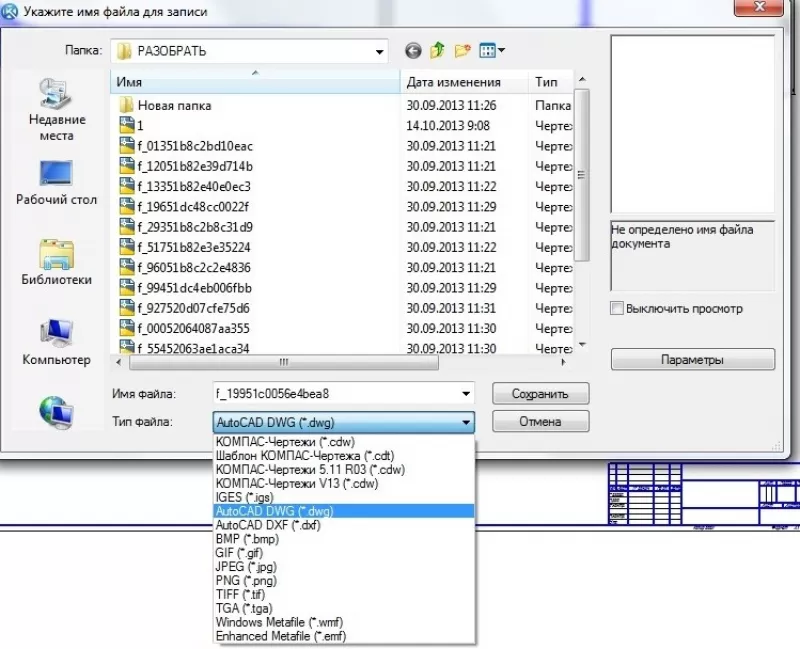Sort by Дата изменения column header
The height and width of the screenshot is (649, 800).
[464, 82]
